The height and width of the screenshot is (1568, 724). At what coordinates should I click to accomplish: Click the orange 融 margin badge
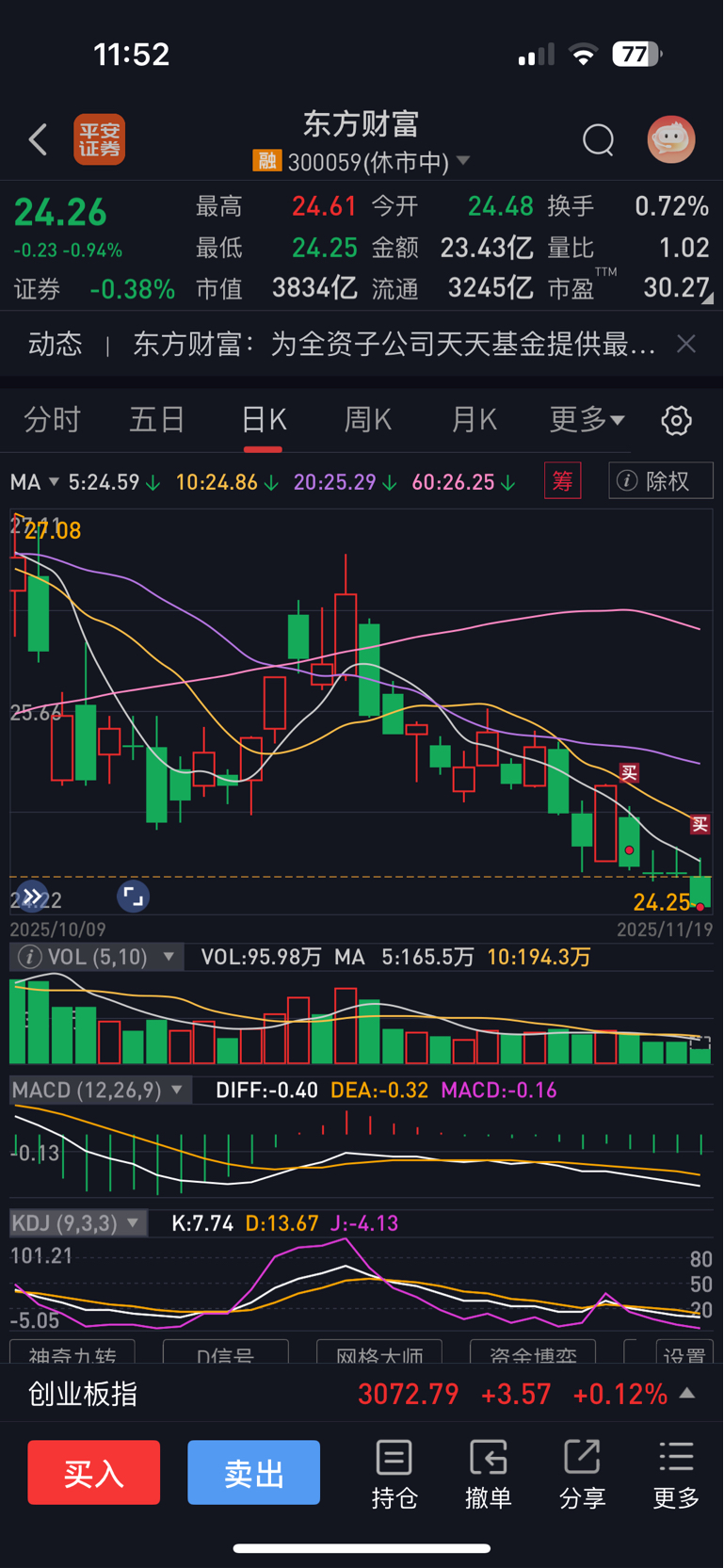click(x=267, y=161)
